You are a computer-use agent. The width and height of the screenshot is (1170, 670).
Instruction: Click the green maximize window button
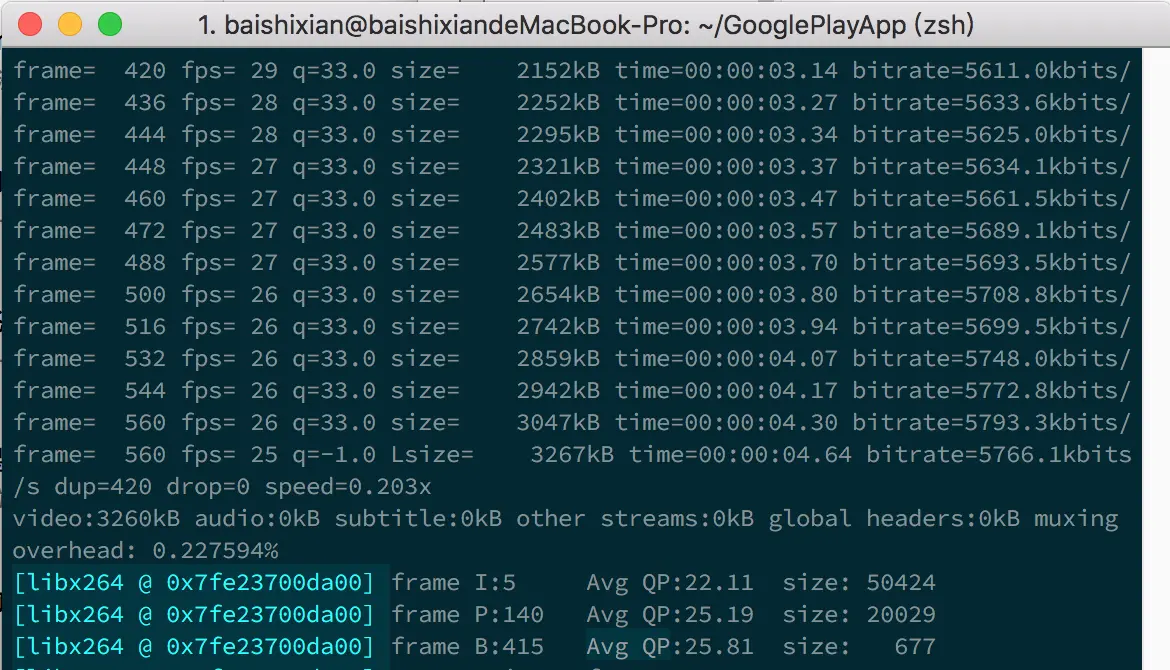[x=109, y=24]
